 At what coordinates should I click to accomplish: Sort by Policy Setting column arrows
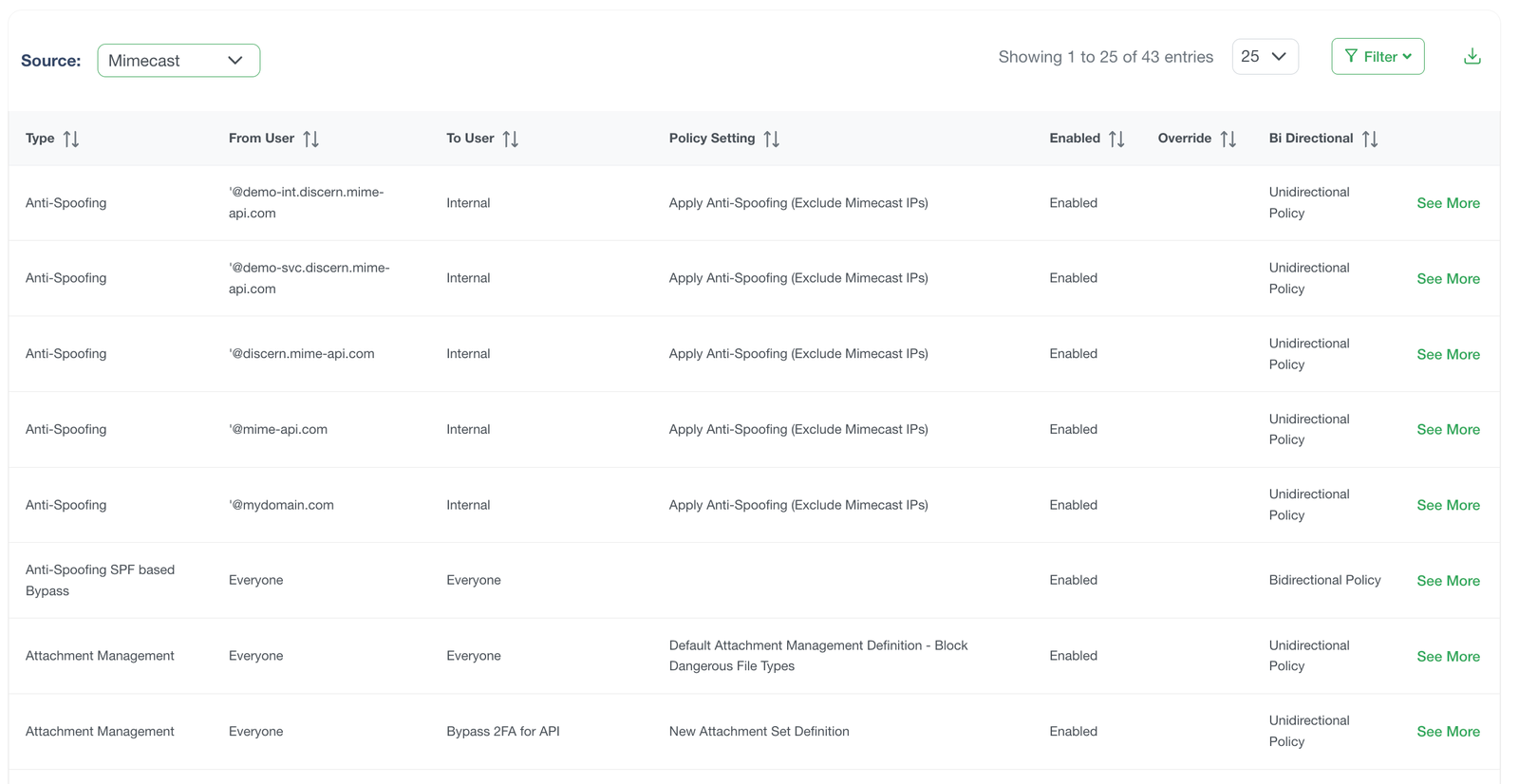[772, 139]
